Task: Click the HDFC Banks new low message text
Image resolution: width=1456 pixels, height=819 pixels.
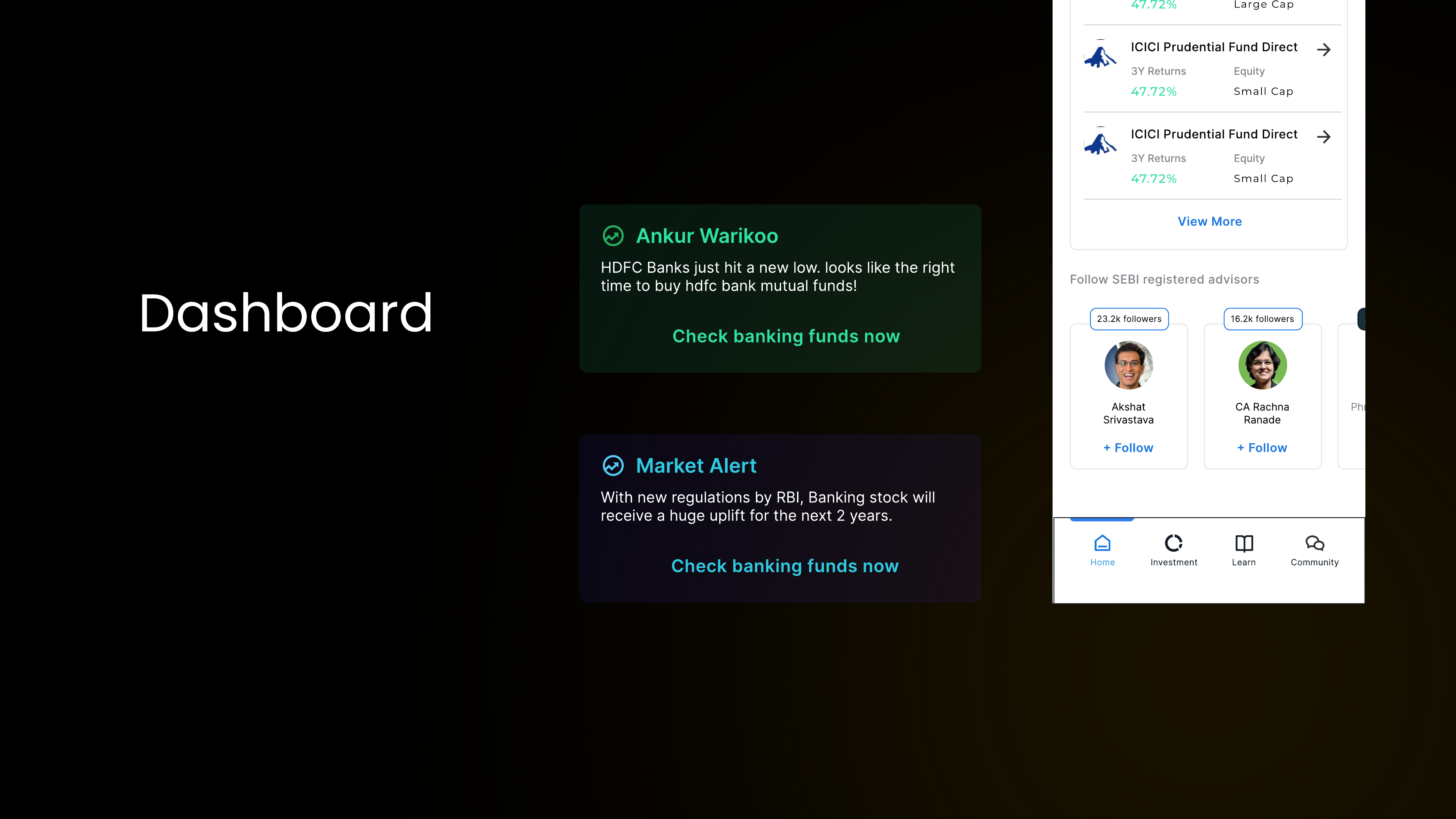Action: tap(777, 276)
